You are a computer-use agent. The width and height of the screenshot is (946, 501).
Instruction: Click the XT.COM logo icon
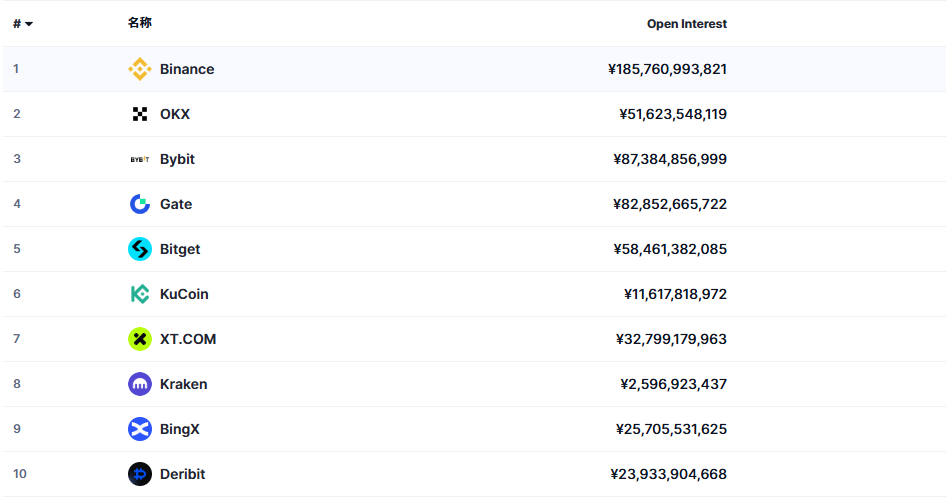click(140, 339)
